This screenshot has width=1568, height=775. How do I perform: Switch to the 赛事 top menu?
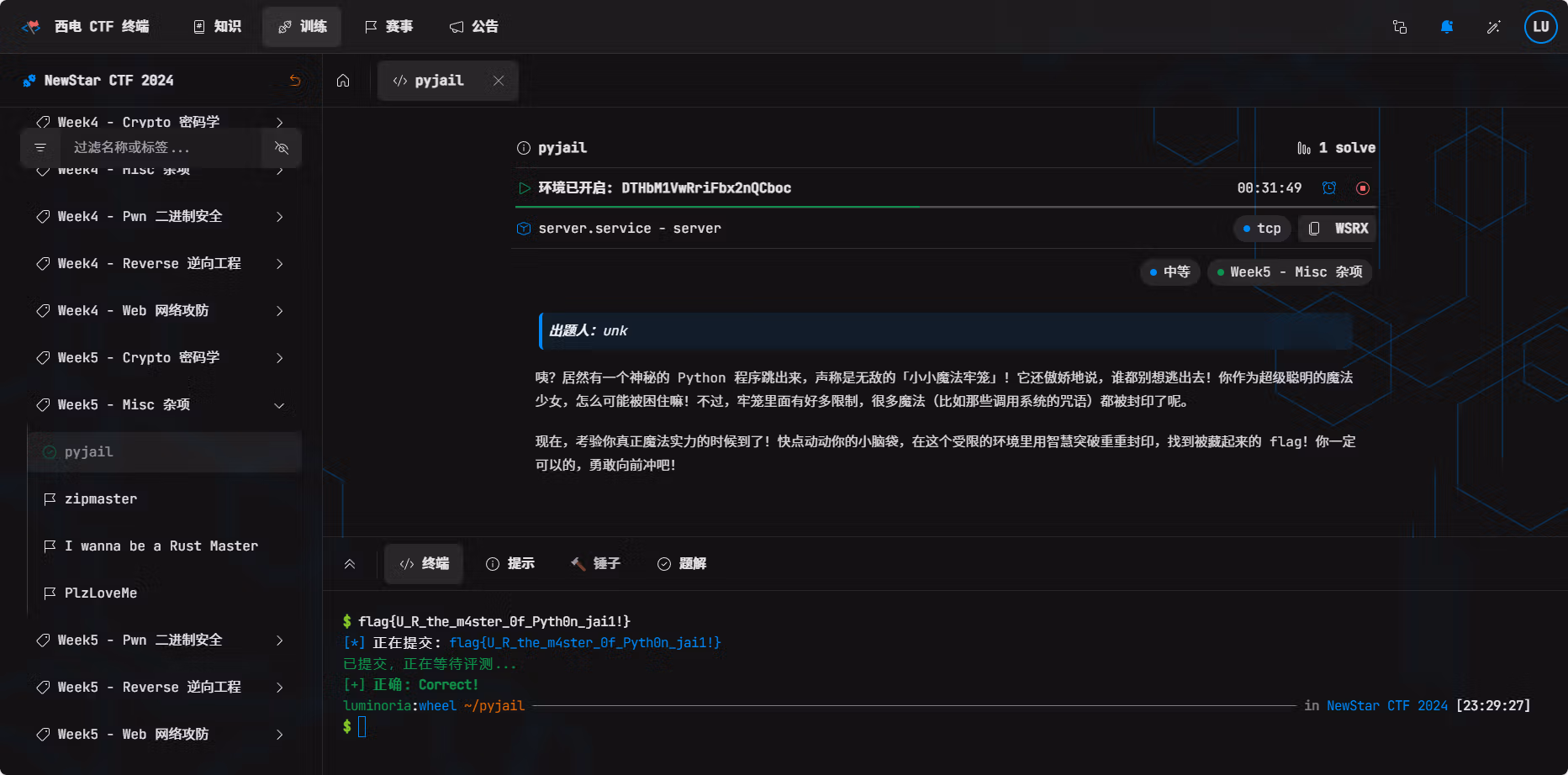388,27
